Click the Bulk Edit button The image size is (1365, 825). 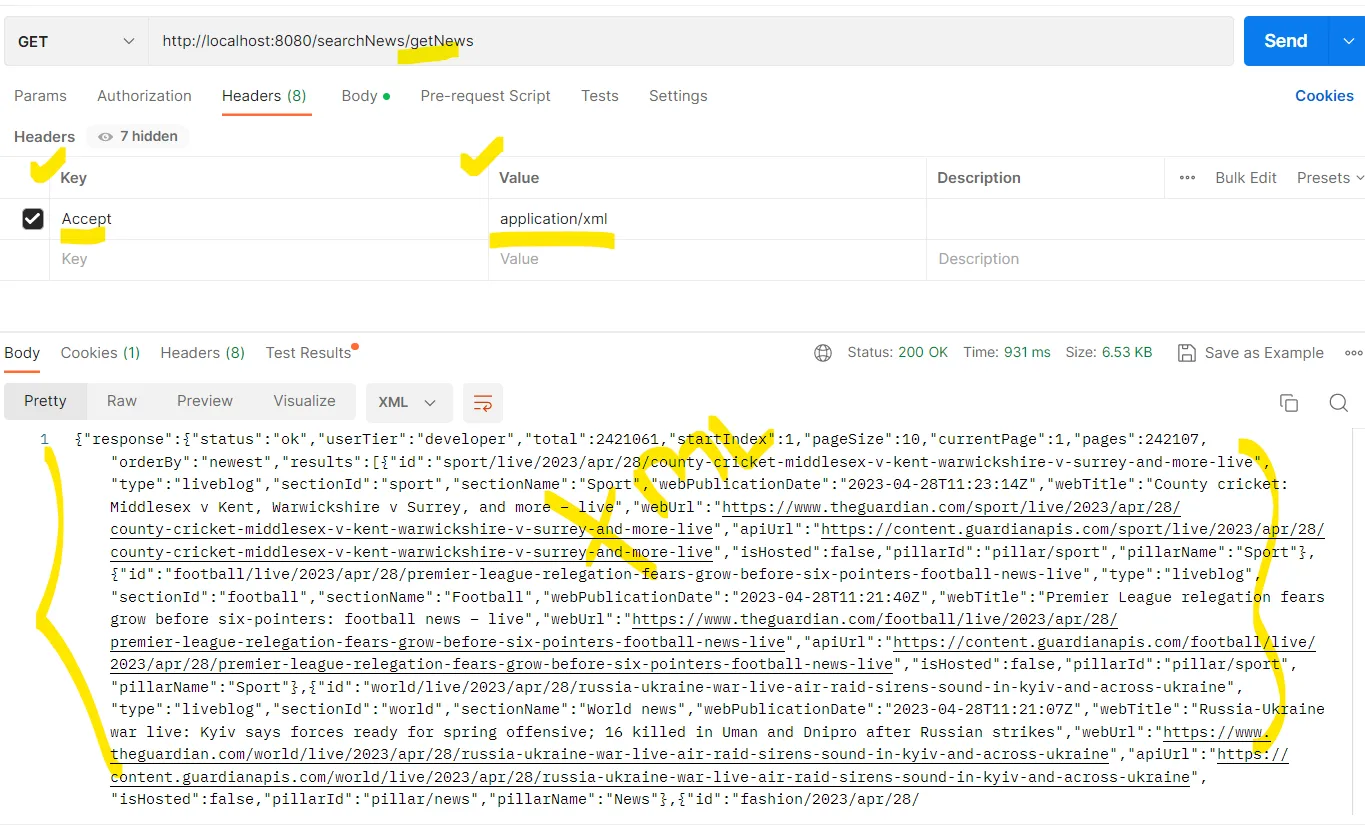pos(1246,178)
